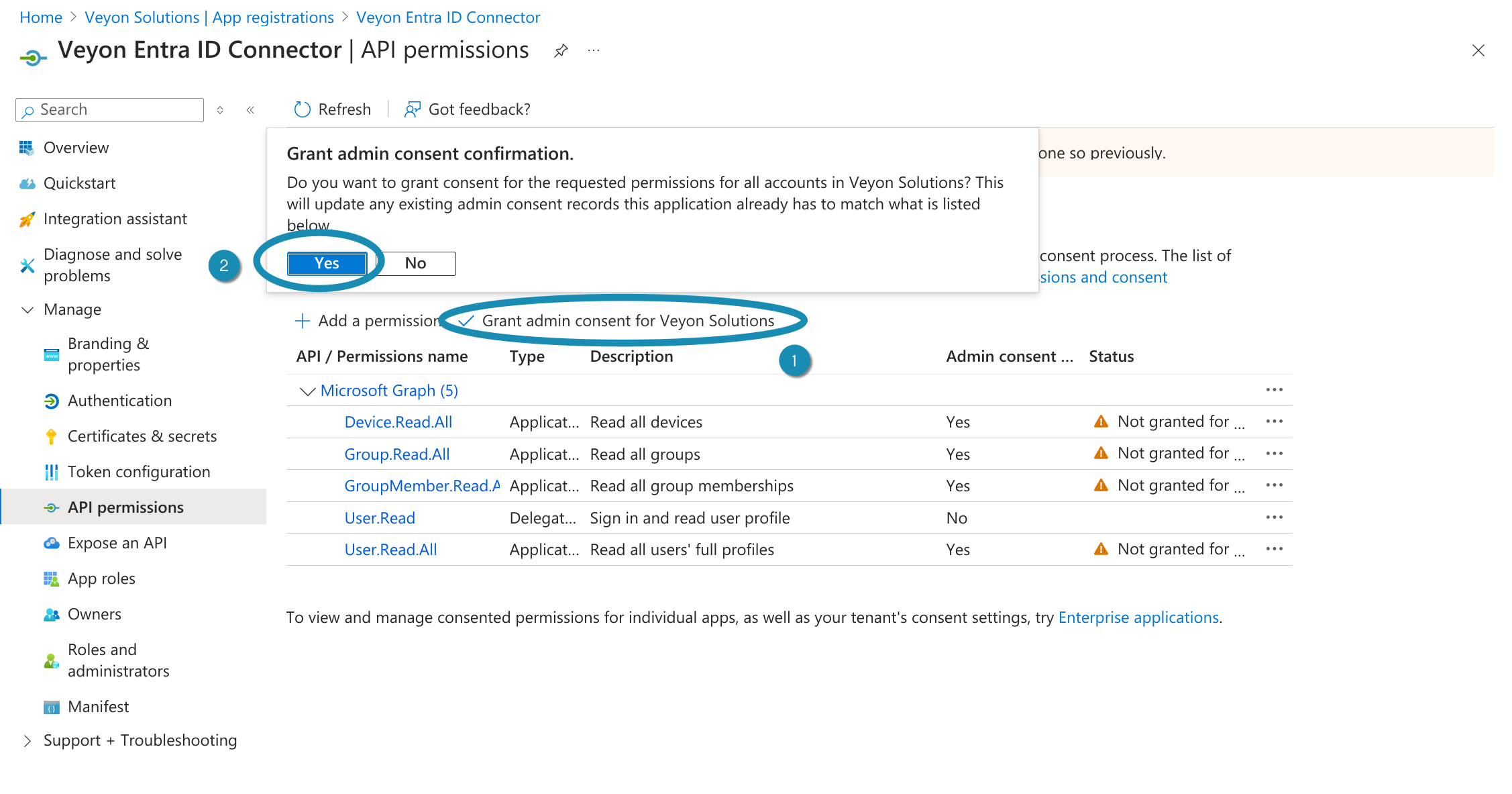The height and width of the screenshot is (794, 1512).
Task: Open the Enterprise applications link
Action: [1138, 617]
